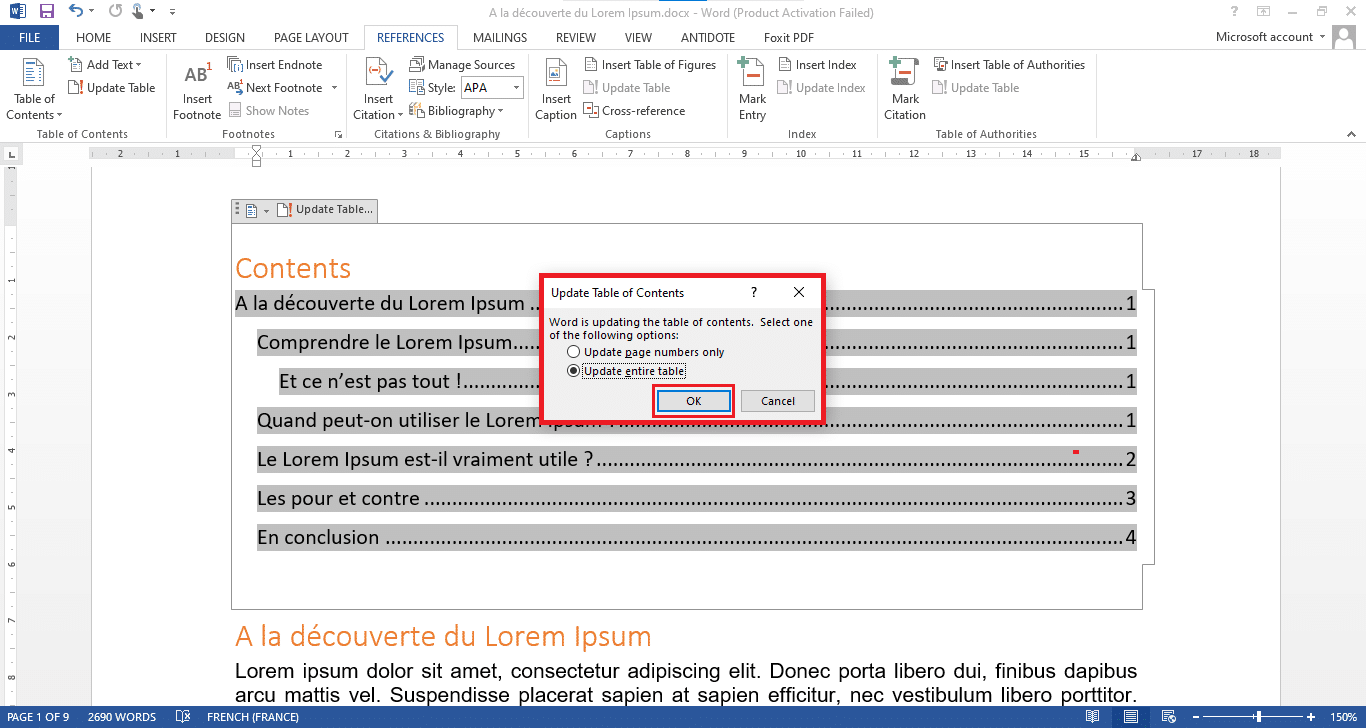Close the Update Table of Contents dialog
The height and width of the screenshot is (728, 1366).
(799, 292)
